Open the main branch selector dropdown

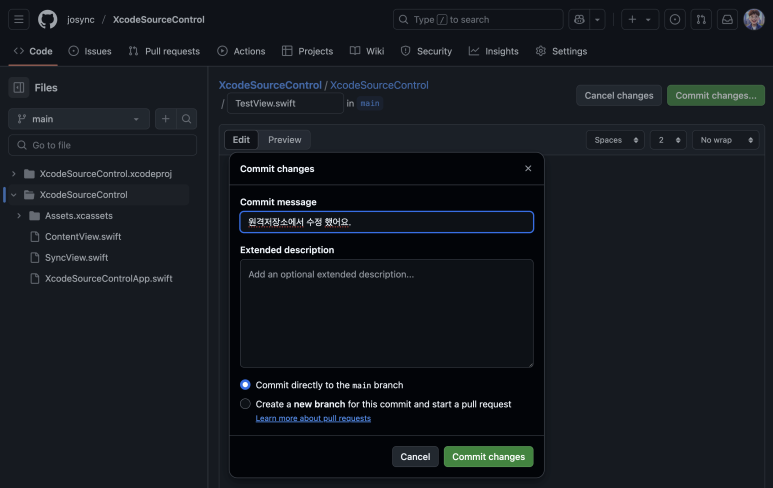click(79, 119)
